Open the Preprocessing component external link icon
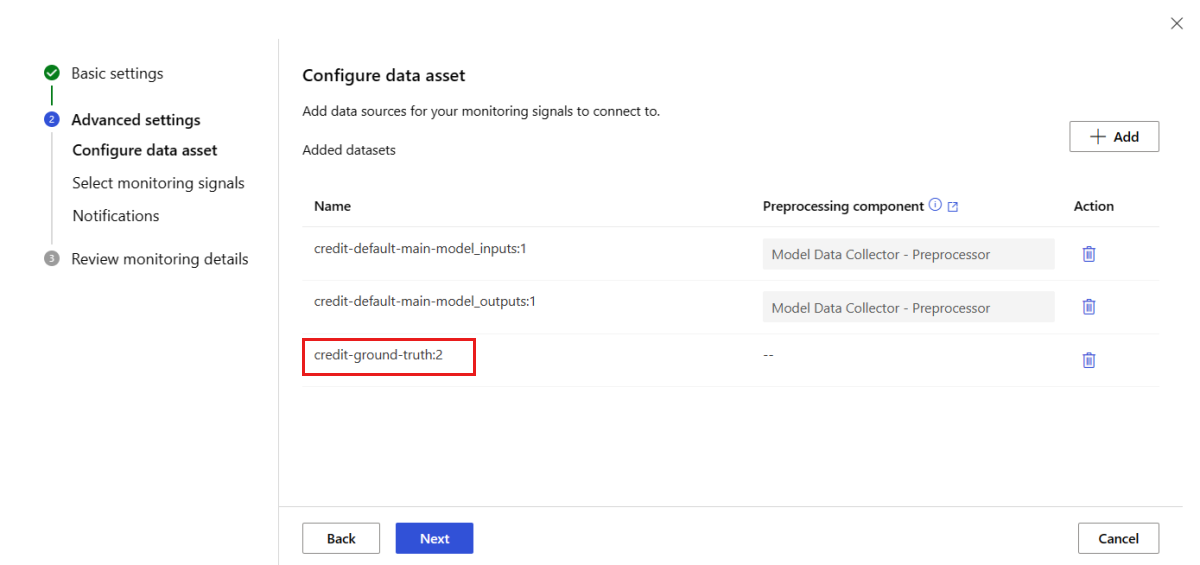The image size is (1200, 565). coord(953,206)
